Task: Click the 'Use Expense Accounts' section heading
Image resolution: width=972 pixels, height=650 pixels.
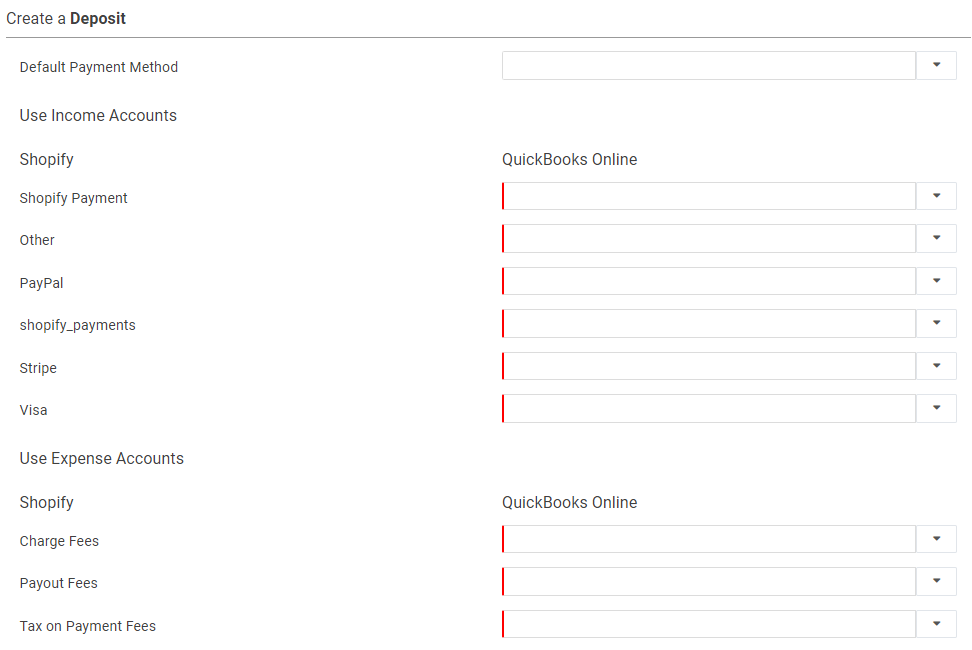Action: (x=102, y=459)
